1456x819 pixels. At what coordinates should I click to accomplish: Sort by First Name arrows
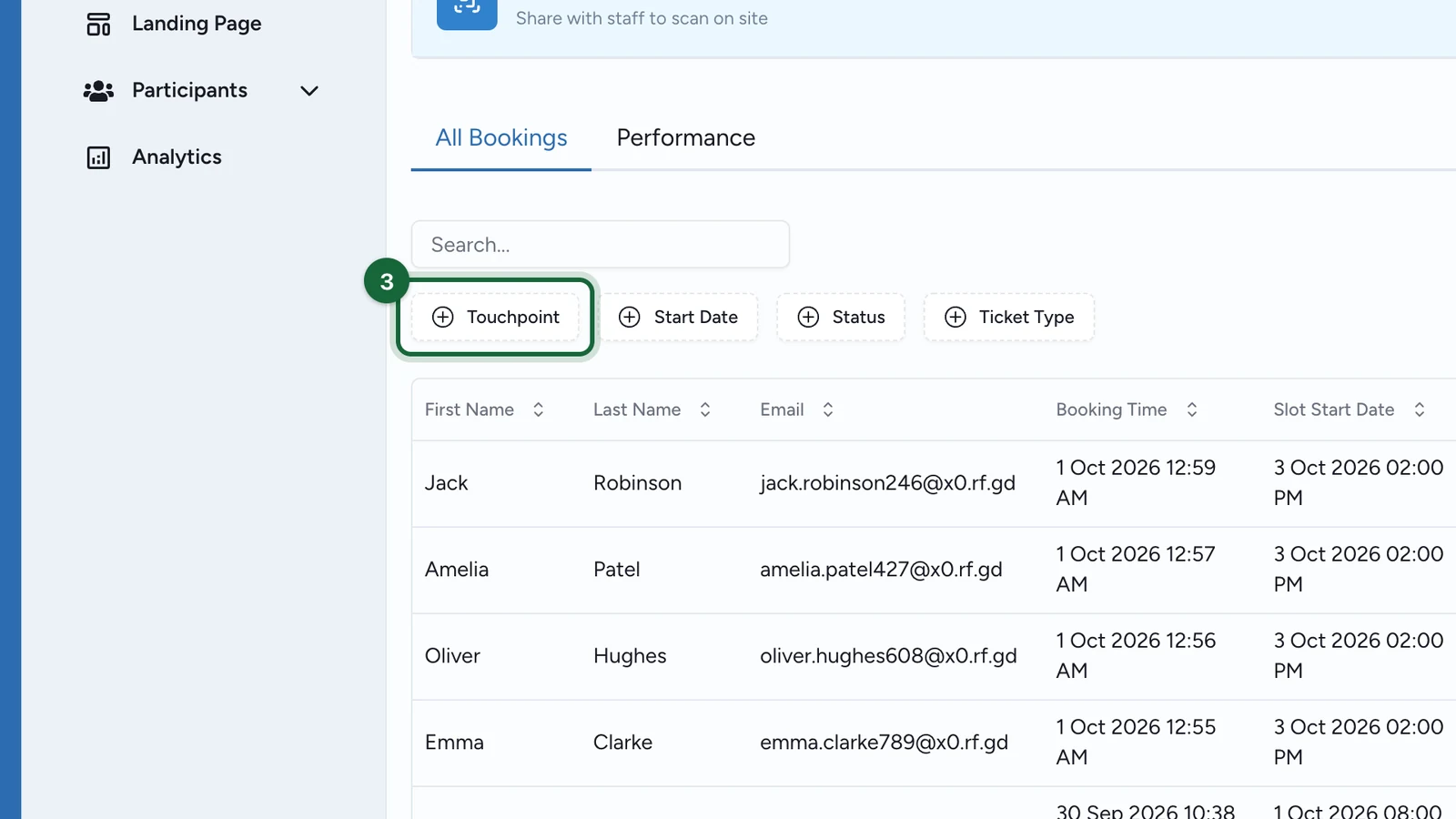(539, 409)
